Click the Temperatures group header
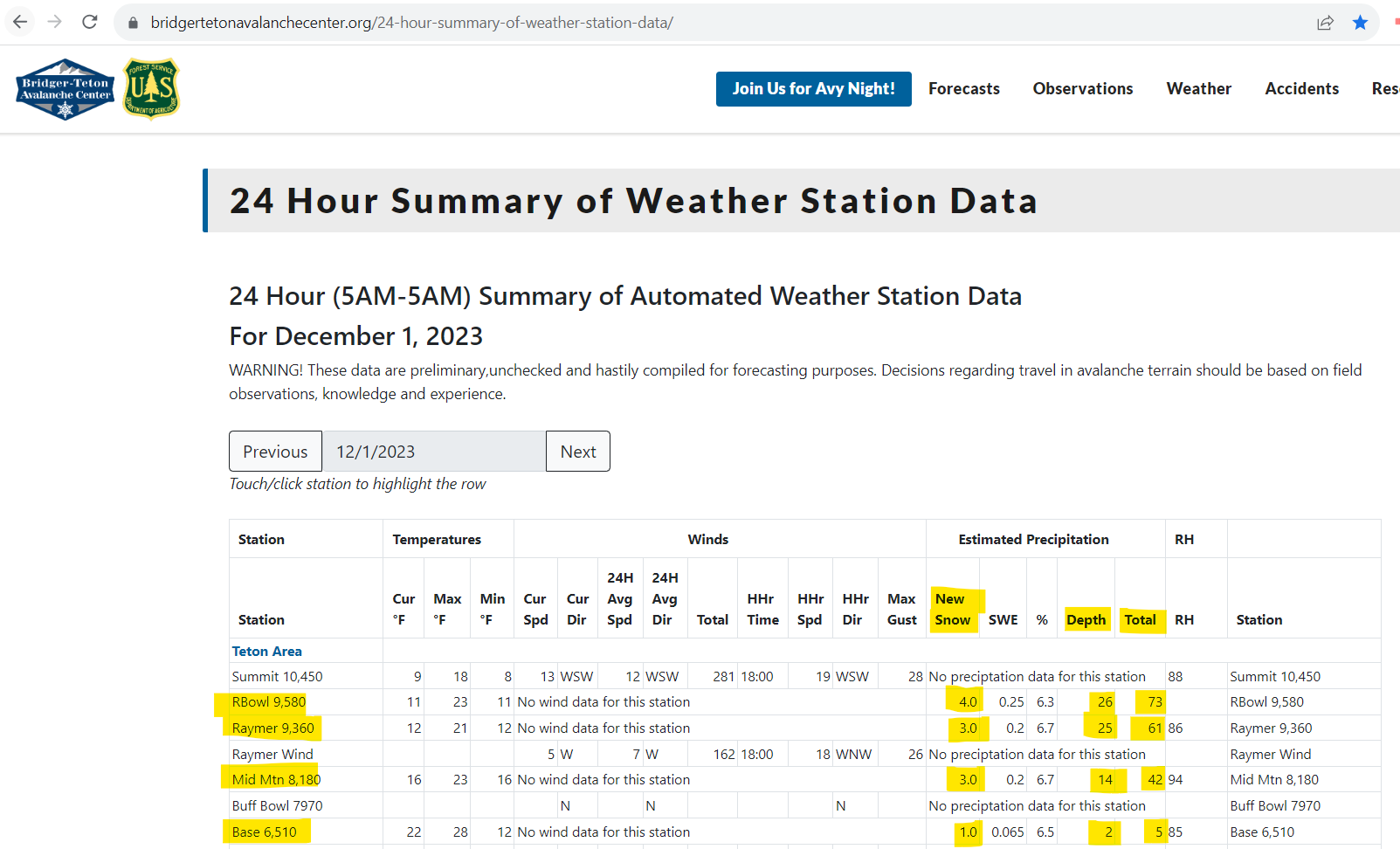 (437, 540)
